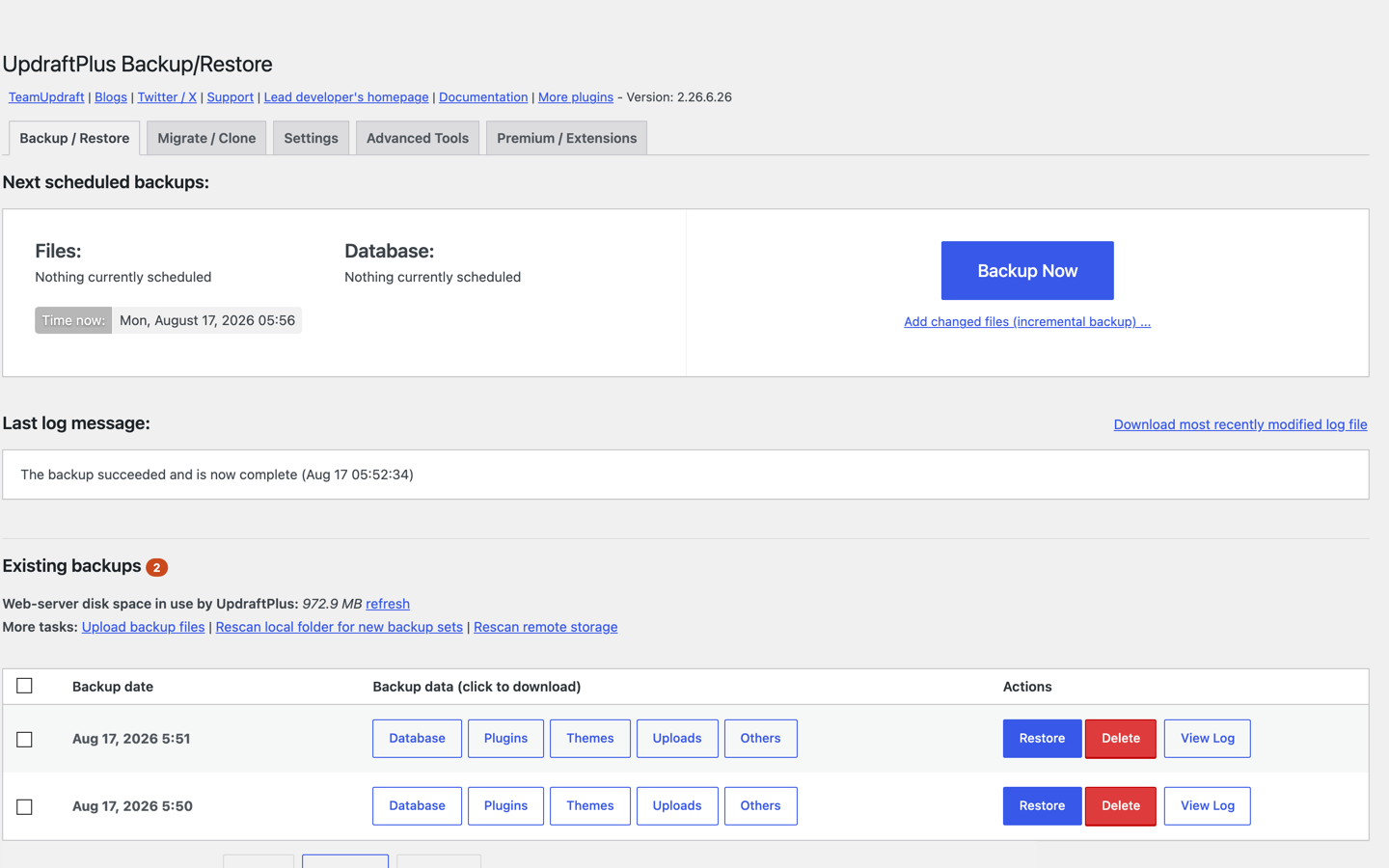Tick the select-all backups checkbox in the header
Screen dimensions: 1389x868
[x=25, y=686]
